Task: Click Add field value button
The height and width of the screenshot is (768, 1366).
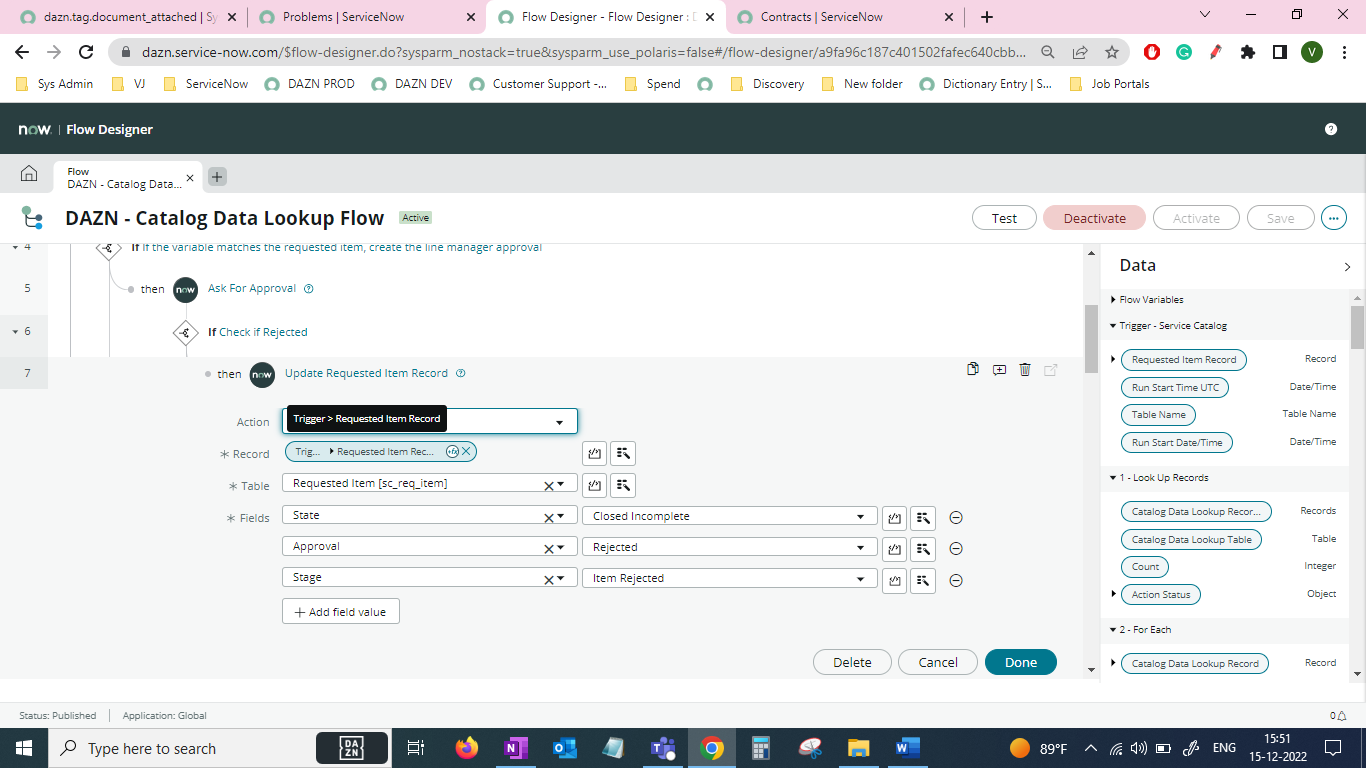Action: coord(341,611)
